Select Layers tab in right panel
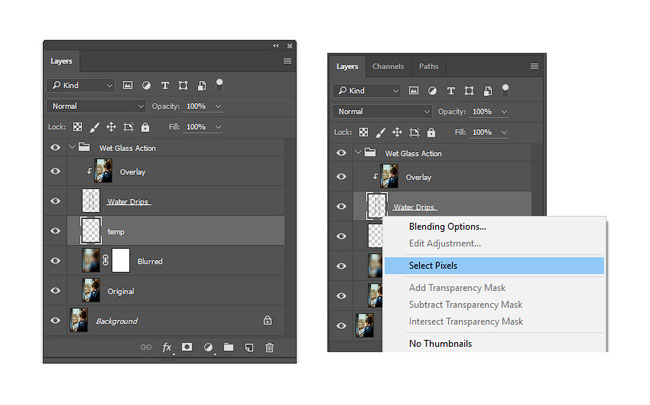Image resolution: width=650 pixels, height=405 pixels. (x=347, y=66)
